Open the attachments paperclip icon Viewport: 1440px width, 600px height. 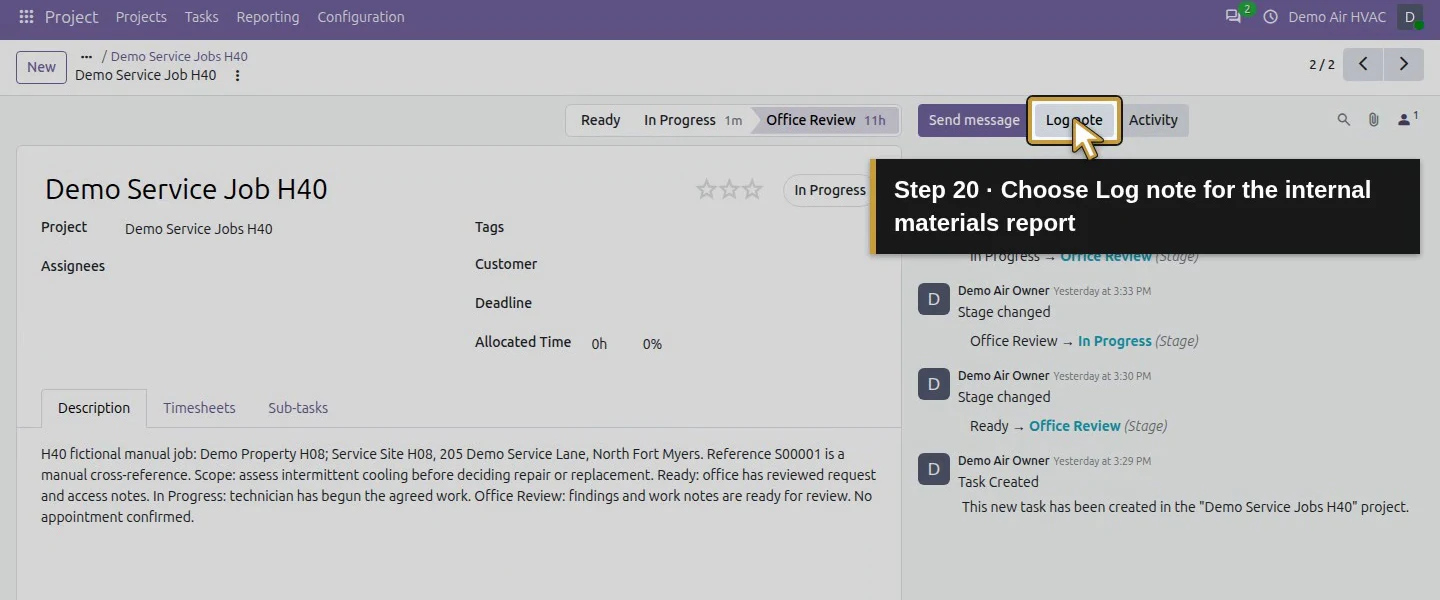click(x=1374, y=120)
